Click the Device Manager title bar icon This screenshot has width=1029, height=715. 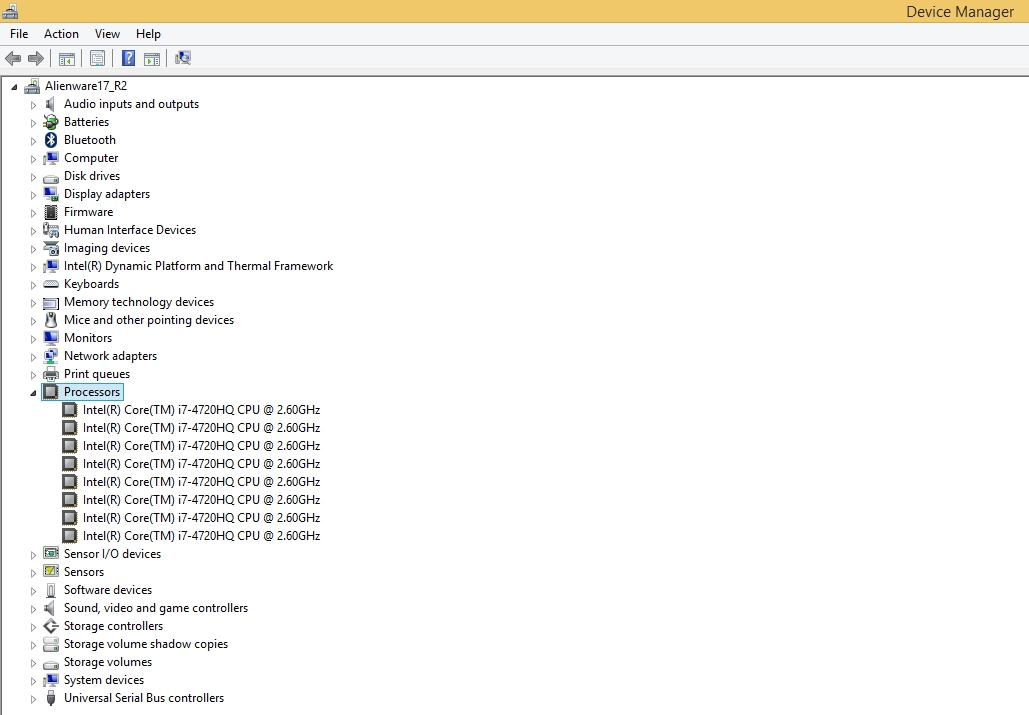tap(10, 10)
